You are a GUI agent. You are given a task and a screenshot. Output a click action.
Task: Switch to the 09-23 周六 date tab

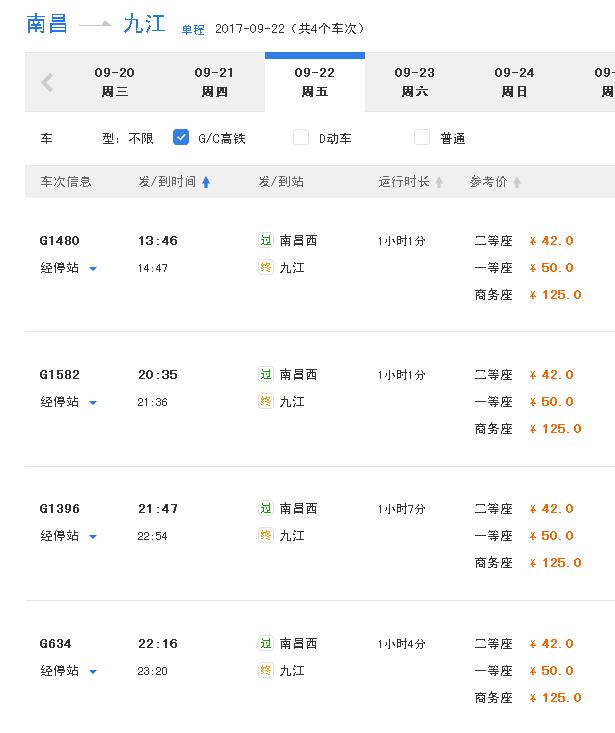tap(415, 82)
